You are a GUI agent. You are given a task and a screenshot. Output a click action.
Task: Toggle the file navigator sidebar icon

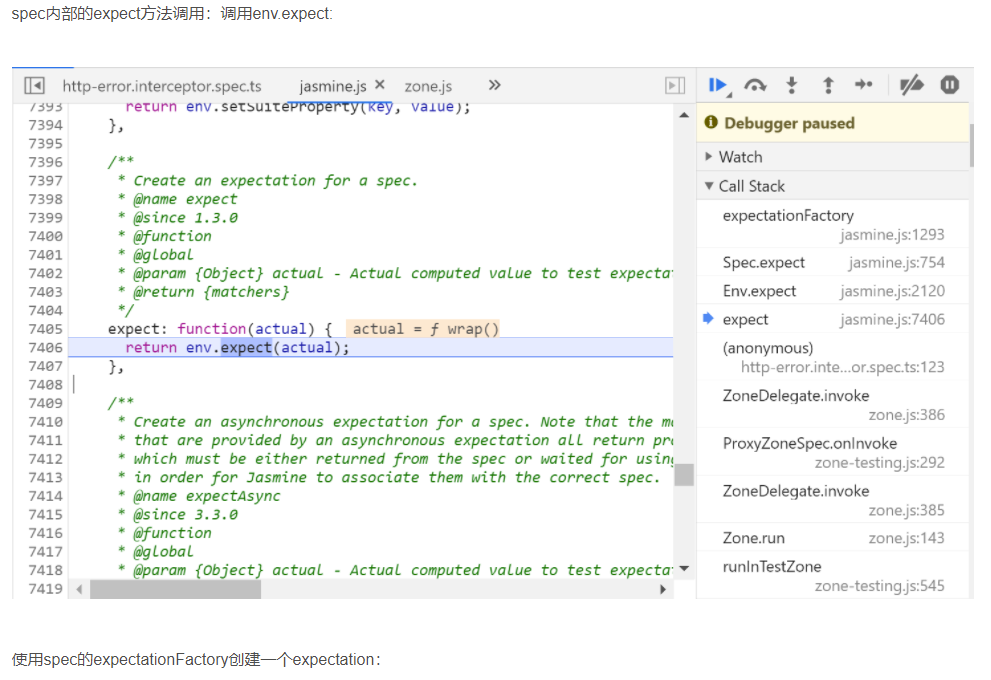click(34, 85)
